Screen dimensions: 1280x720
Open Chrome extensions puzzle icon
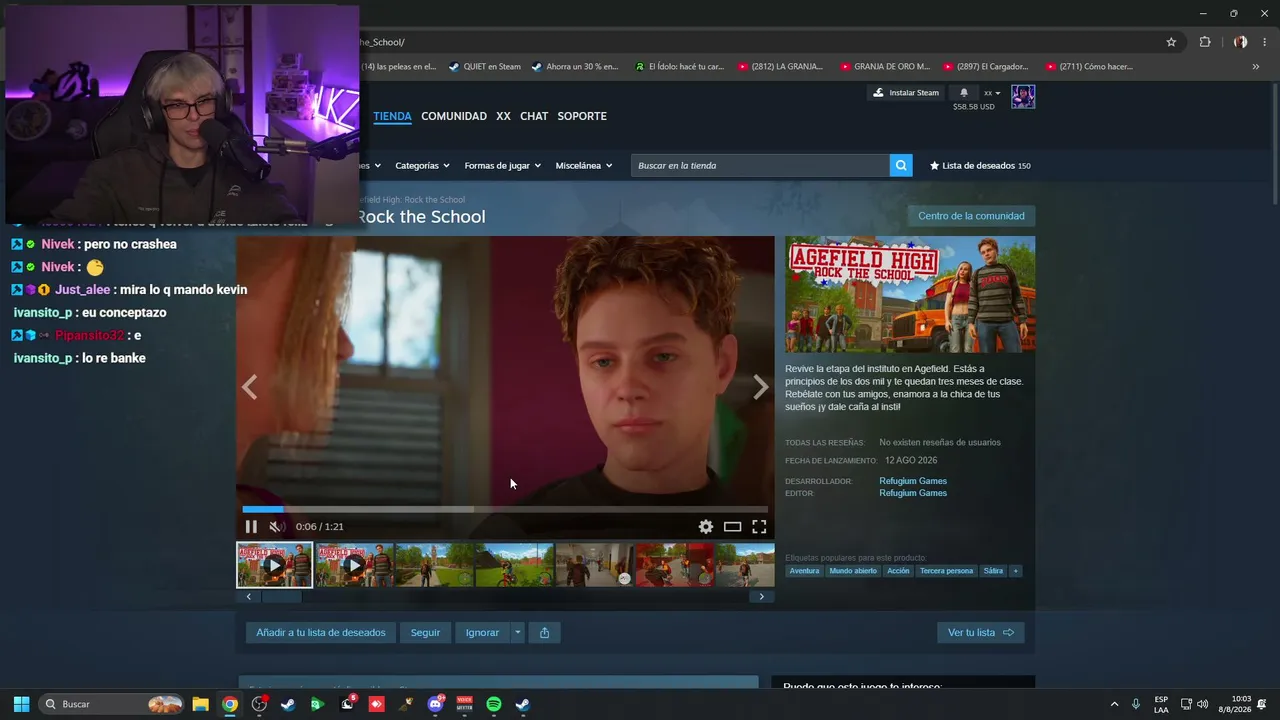[1205, 42]
